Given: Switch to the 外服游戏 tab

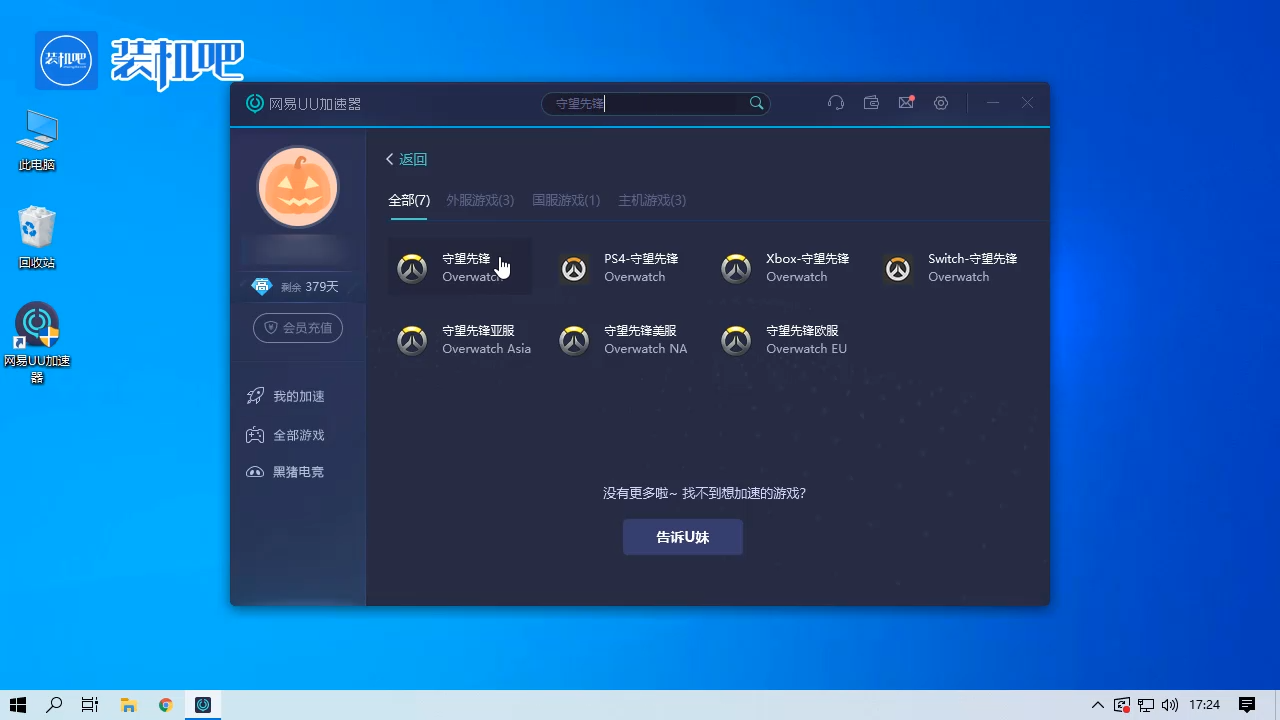Looking at the screenshot, I should coord(480,200).
